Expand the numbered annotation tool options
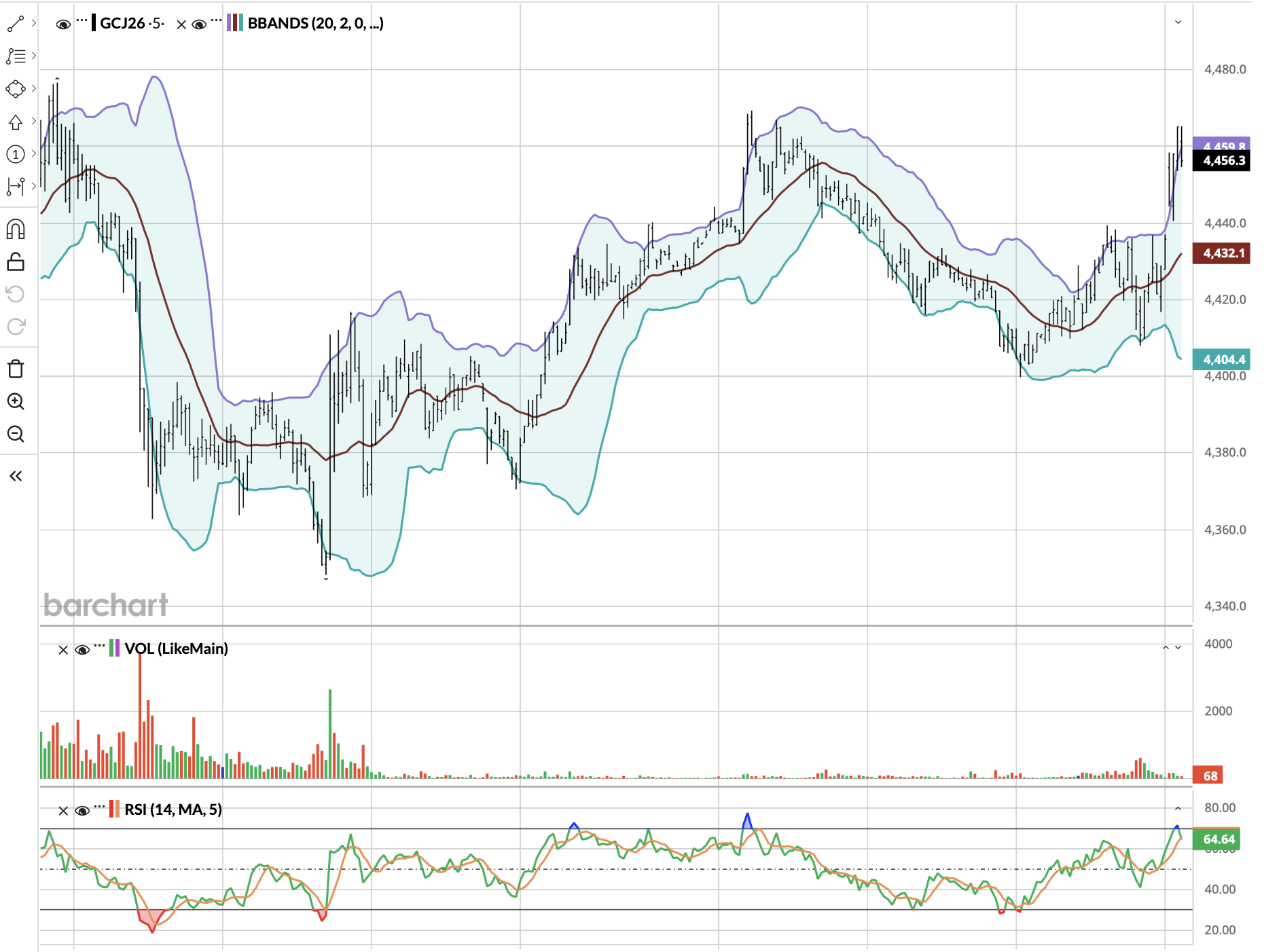Screen dimensions: 1281x952 (x=33, y=153)
